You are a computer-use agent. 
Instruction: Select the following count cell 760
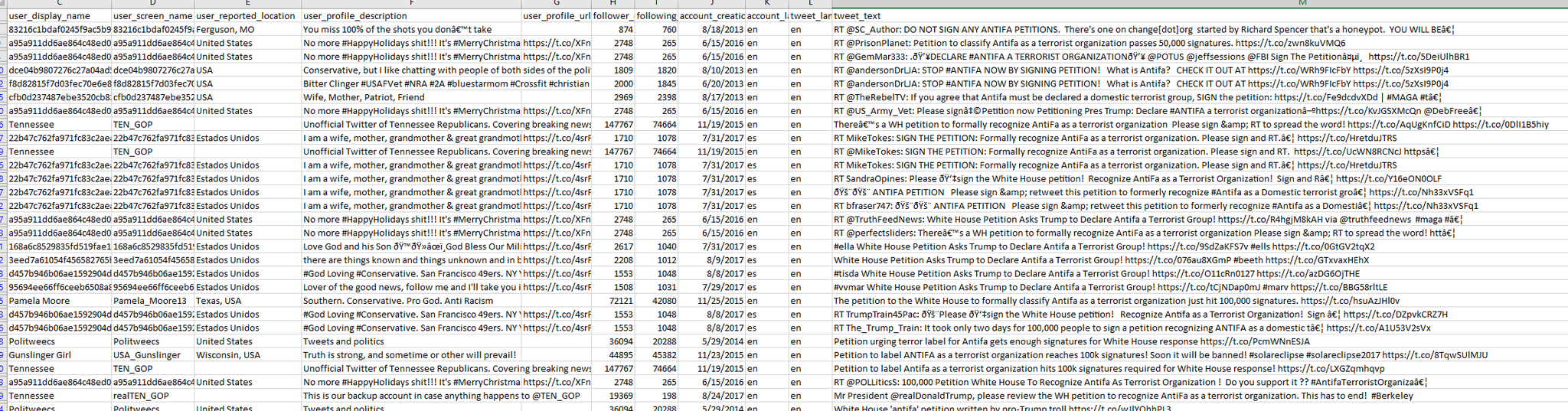click(656, 30)
